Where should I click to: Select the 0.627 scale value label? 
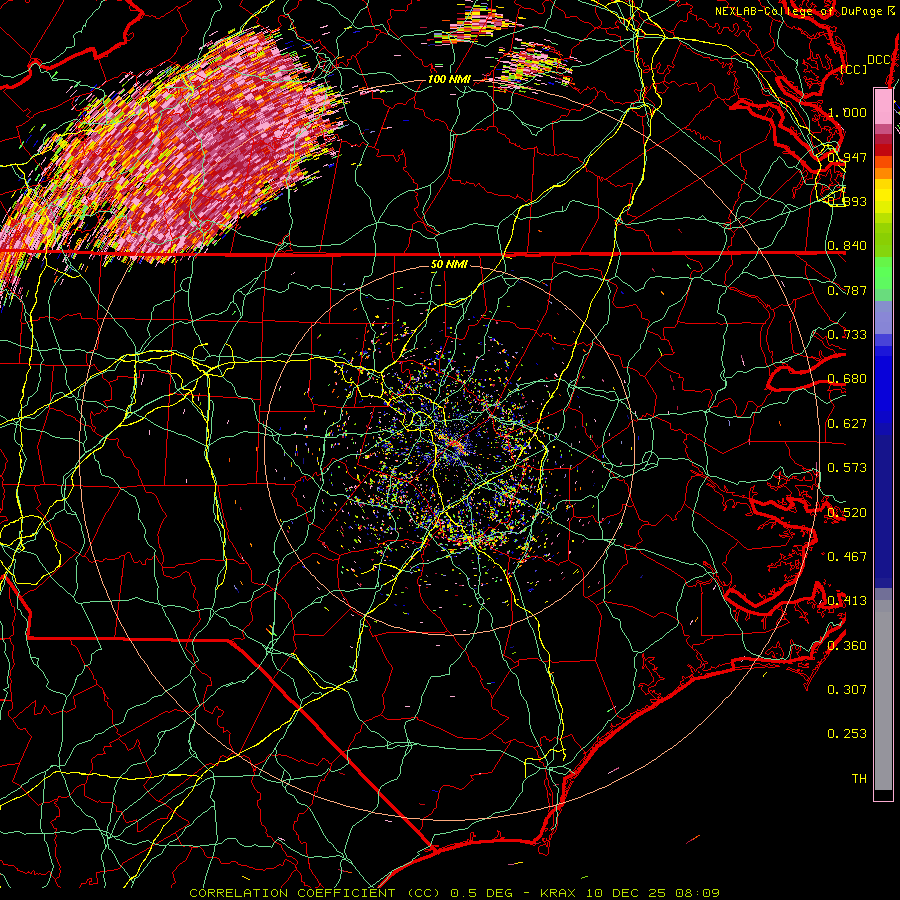coord(848,423)
